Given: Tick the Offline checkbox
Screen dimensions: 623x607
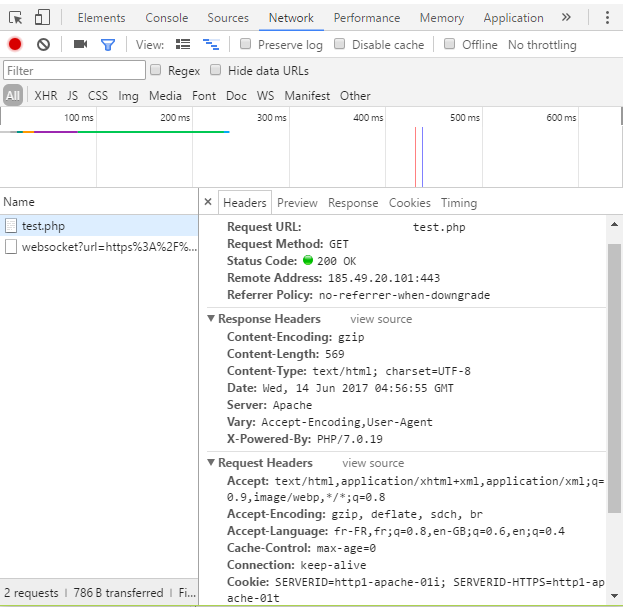Looking at the screenshot, I should coord(449,44).
